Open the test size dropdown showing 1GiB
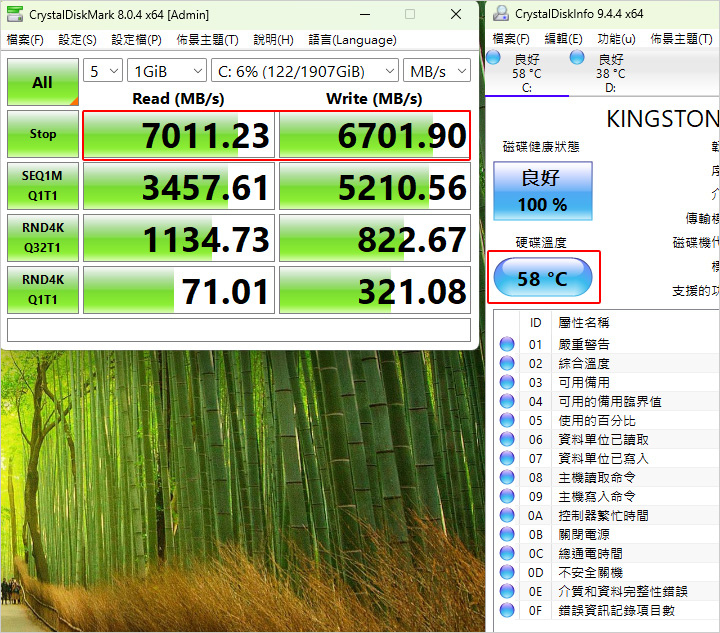720x633 pixels. click(x=167, y=70)
